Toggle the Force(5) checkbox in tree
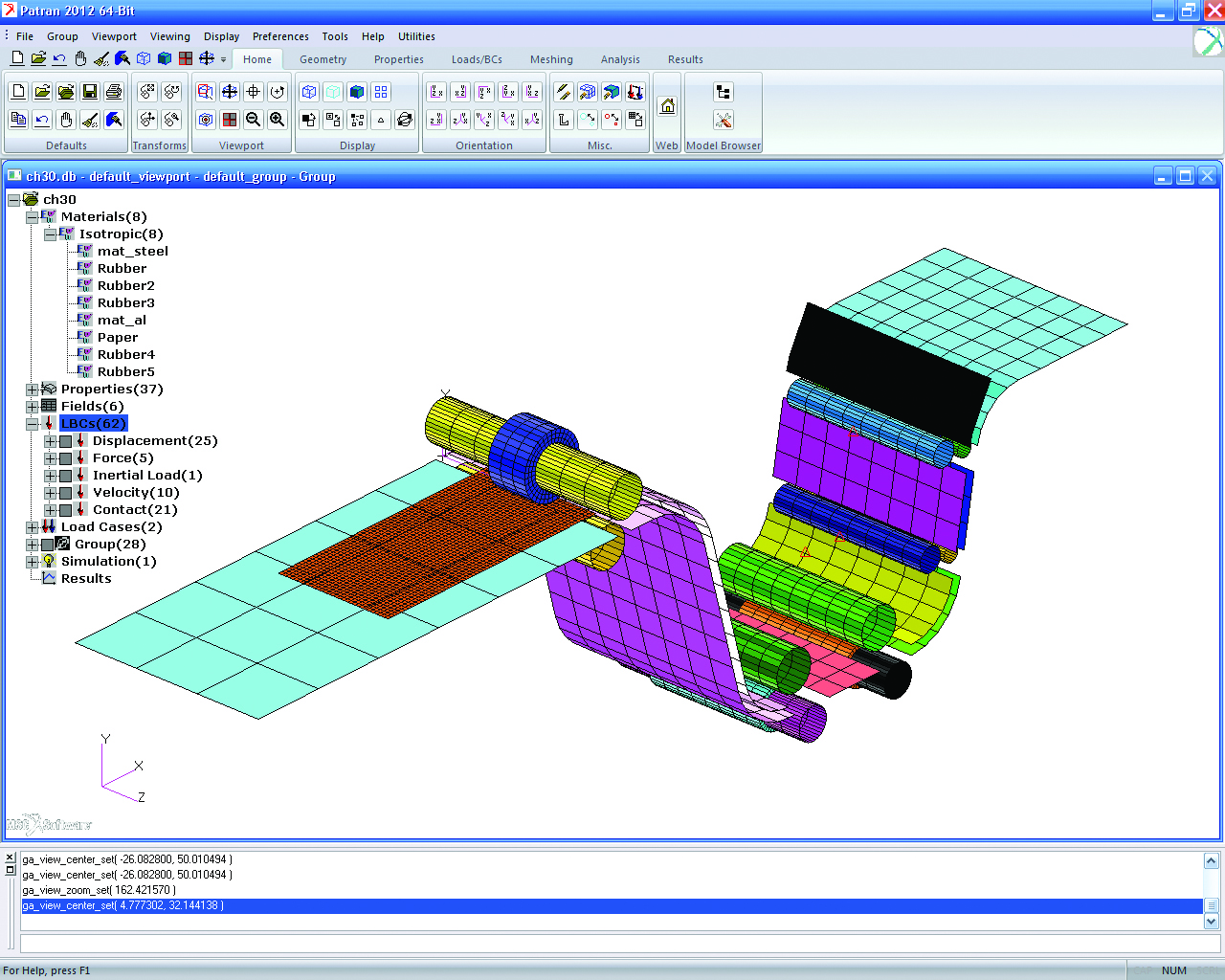This screenshot has width=1225, height=980. tap(65, 458)
